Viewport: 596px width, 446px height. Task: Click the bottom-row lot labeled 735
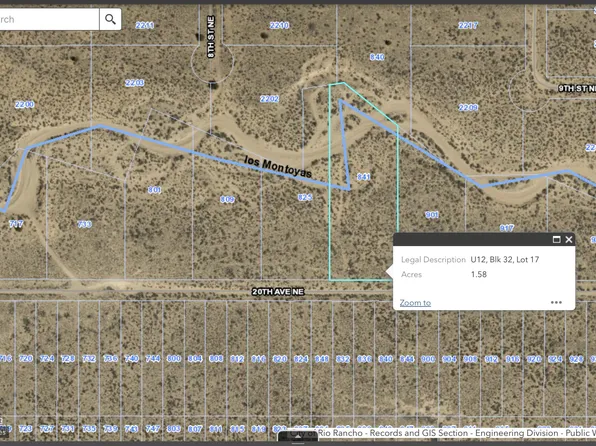point(89,429)
